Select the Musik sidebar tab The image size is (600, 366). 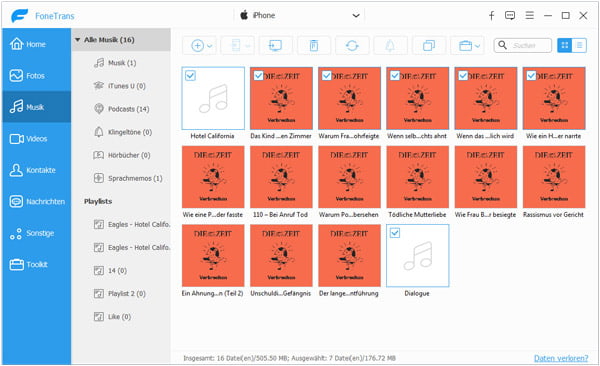pos(36,107)
